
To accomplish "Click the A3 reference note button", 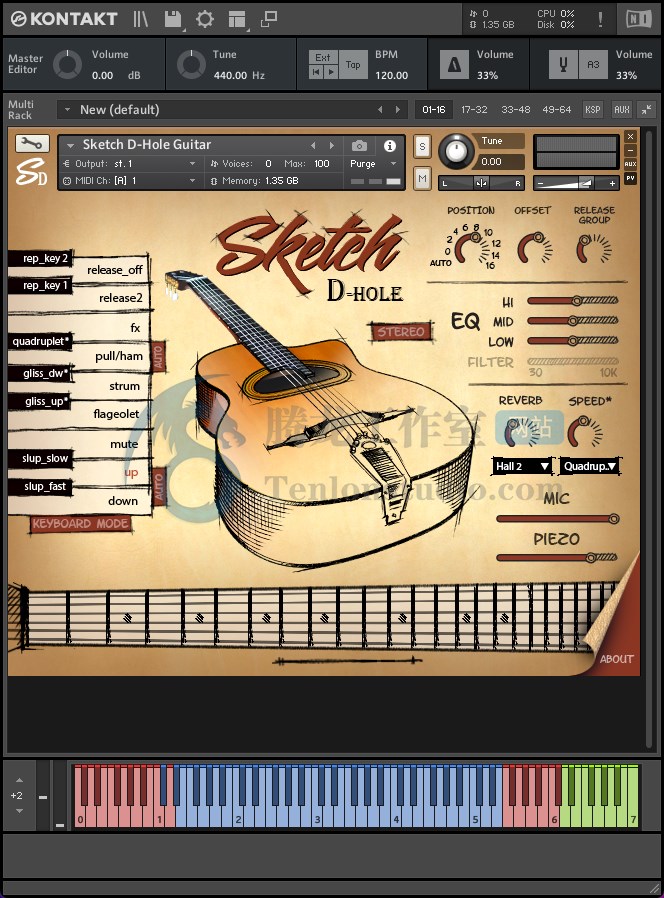I will pyautogui.click(x=593, y=65).
